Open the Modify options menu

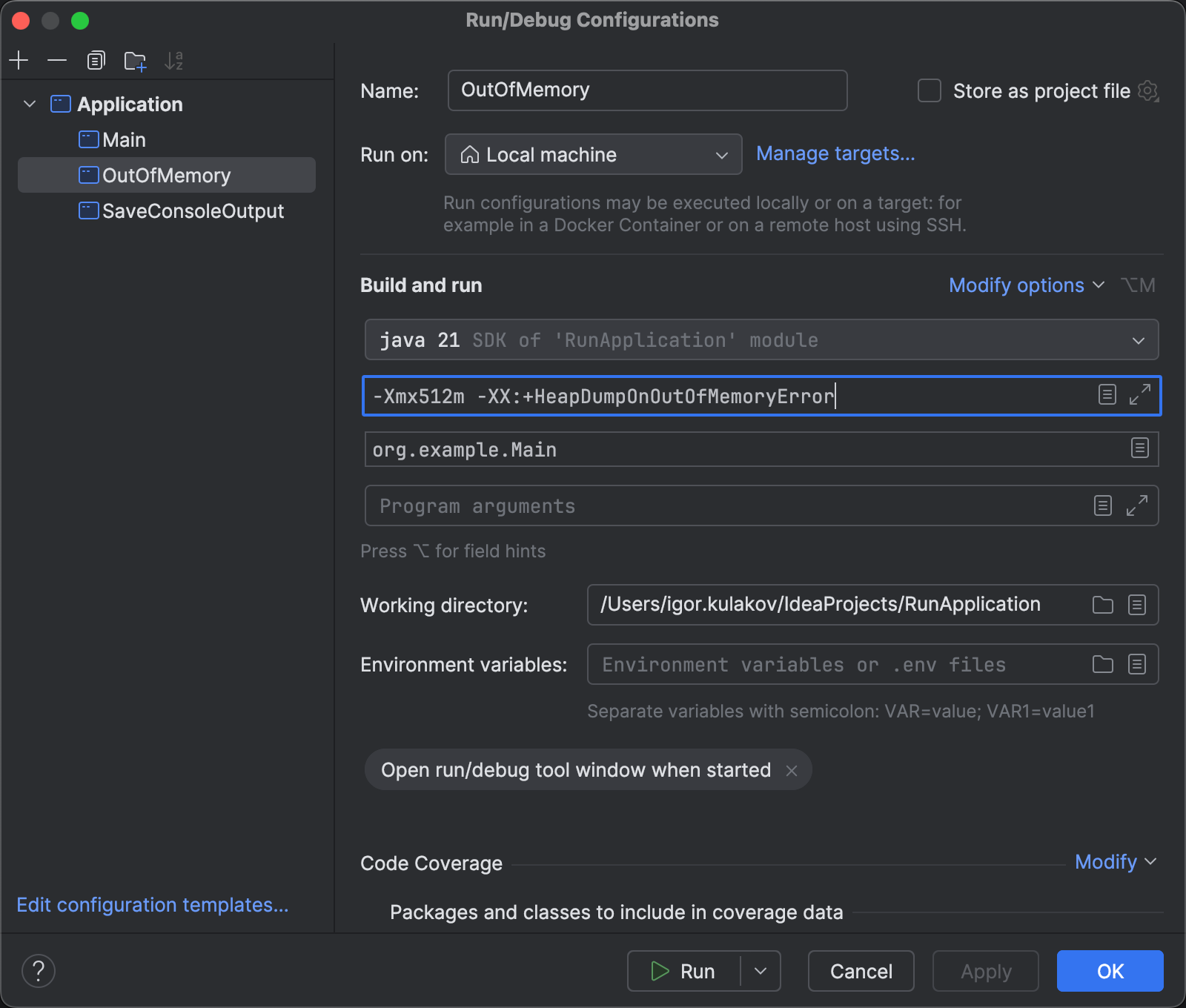(x=1026, y=285)
